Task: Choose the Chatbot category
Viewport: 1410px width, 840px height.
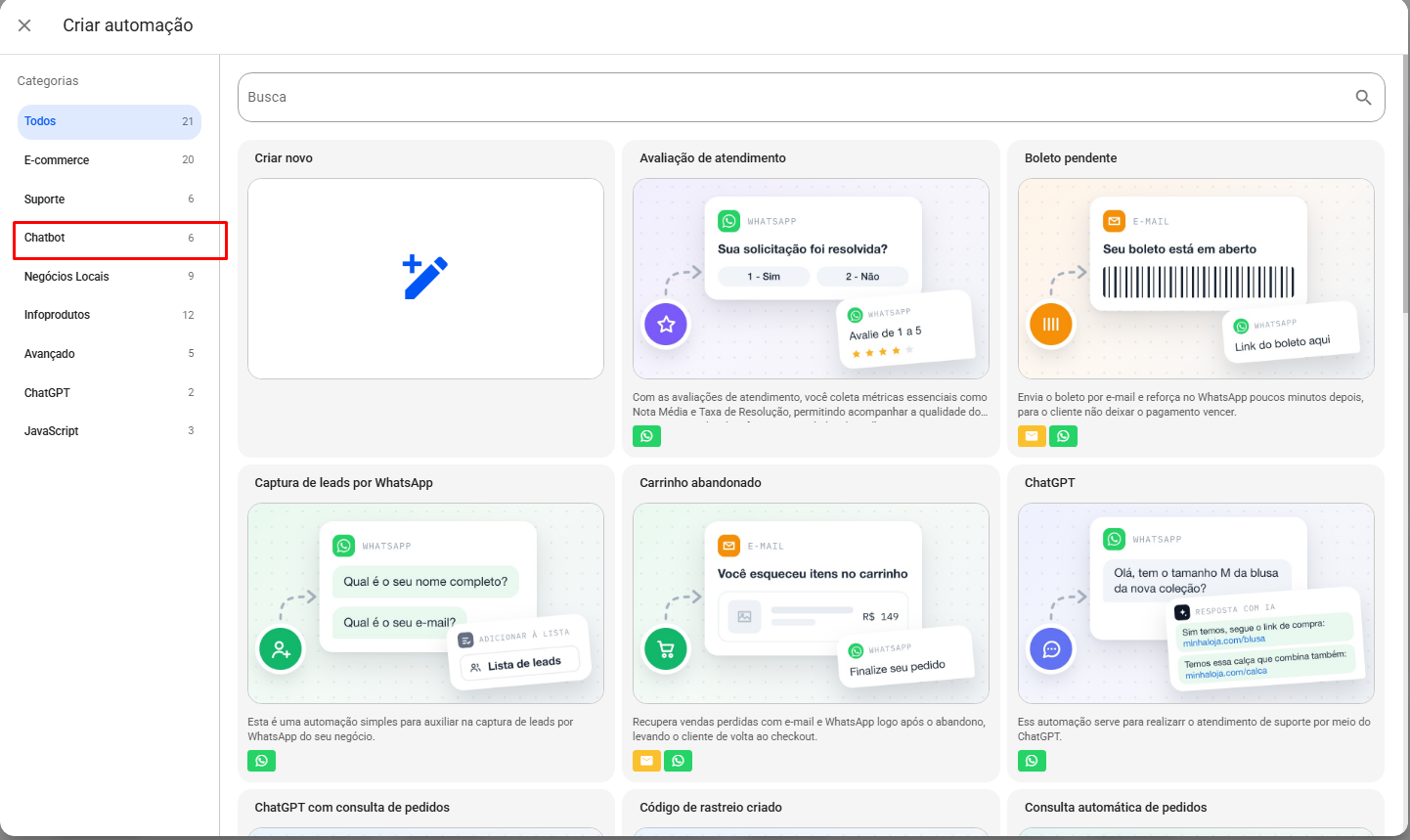Action: pos(110,238)
